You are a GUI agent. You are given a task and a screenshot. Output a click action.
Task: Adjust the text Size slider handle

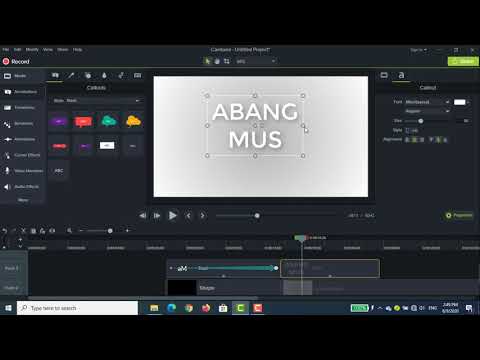point(421,121)
